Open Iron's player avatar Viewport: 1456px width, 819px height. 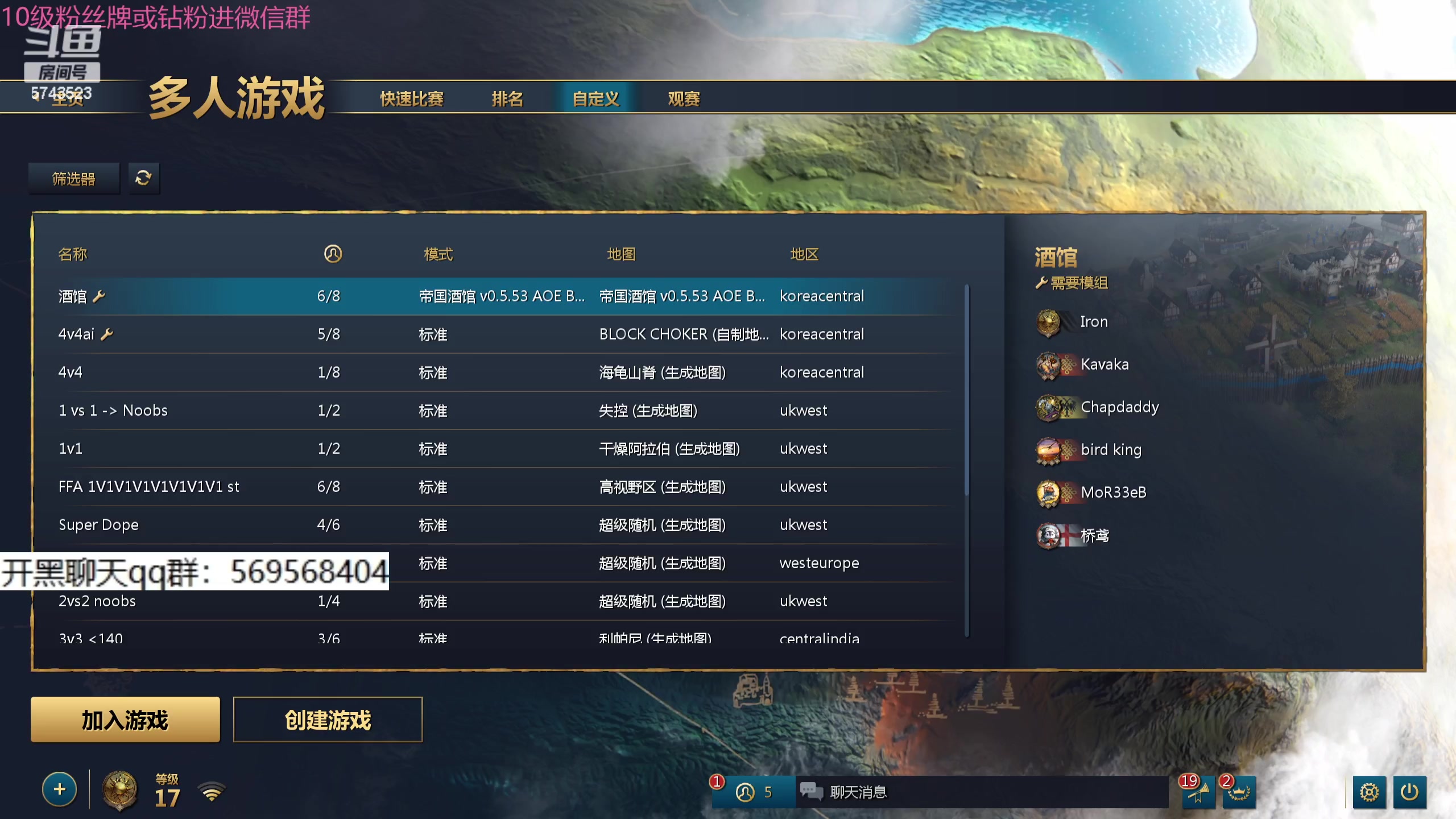tap(1048, 322)
